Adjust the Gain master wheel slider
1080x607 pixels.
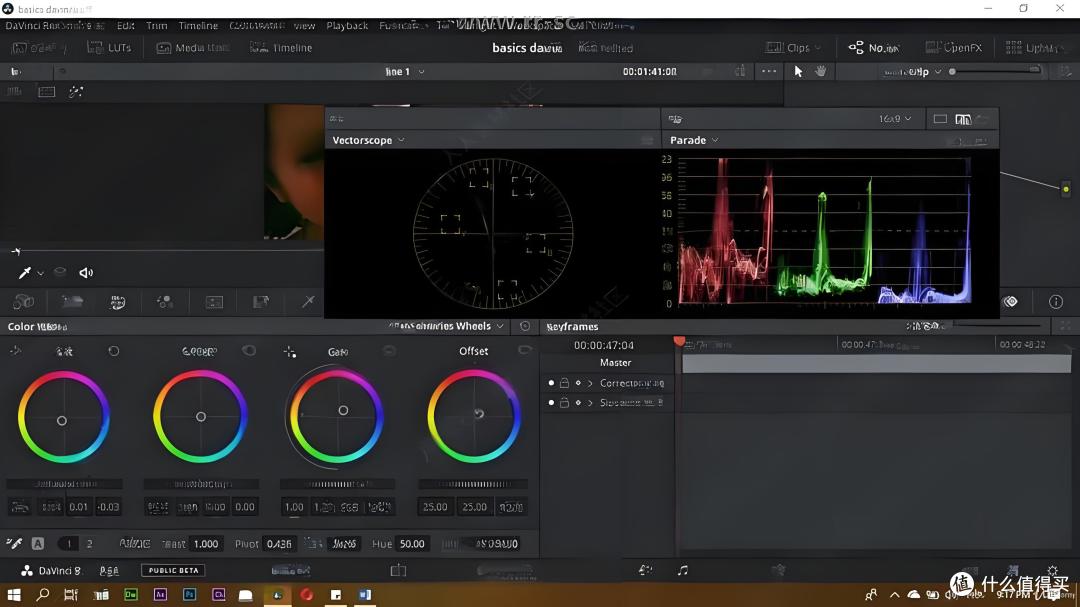pos(338,484)
